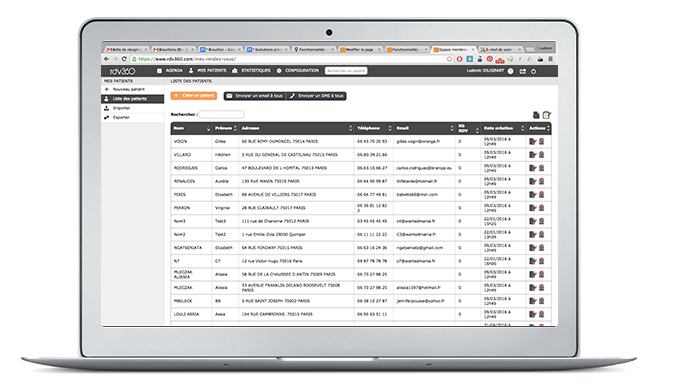Click the help question mark icon in header
Image resolution: width=680 pixels, height=390 pixels.
(x=510, y=71)
